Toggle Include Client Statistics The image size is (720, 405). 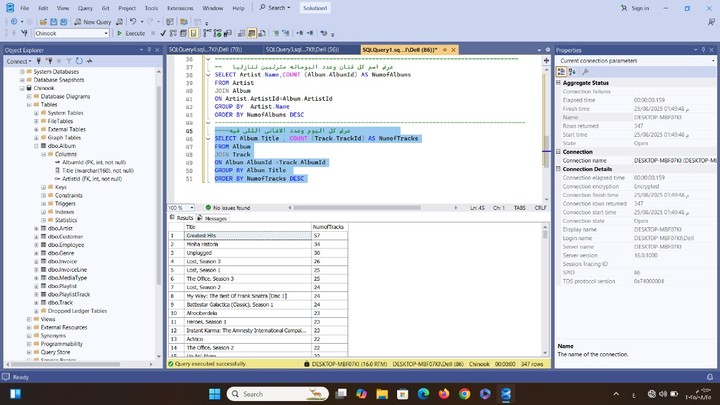(x=228, y=33)
